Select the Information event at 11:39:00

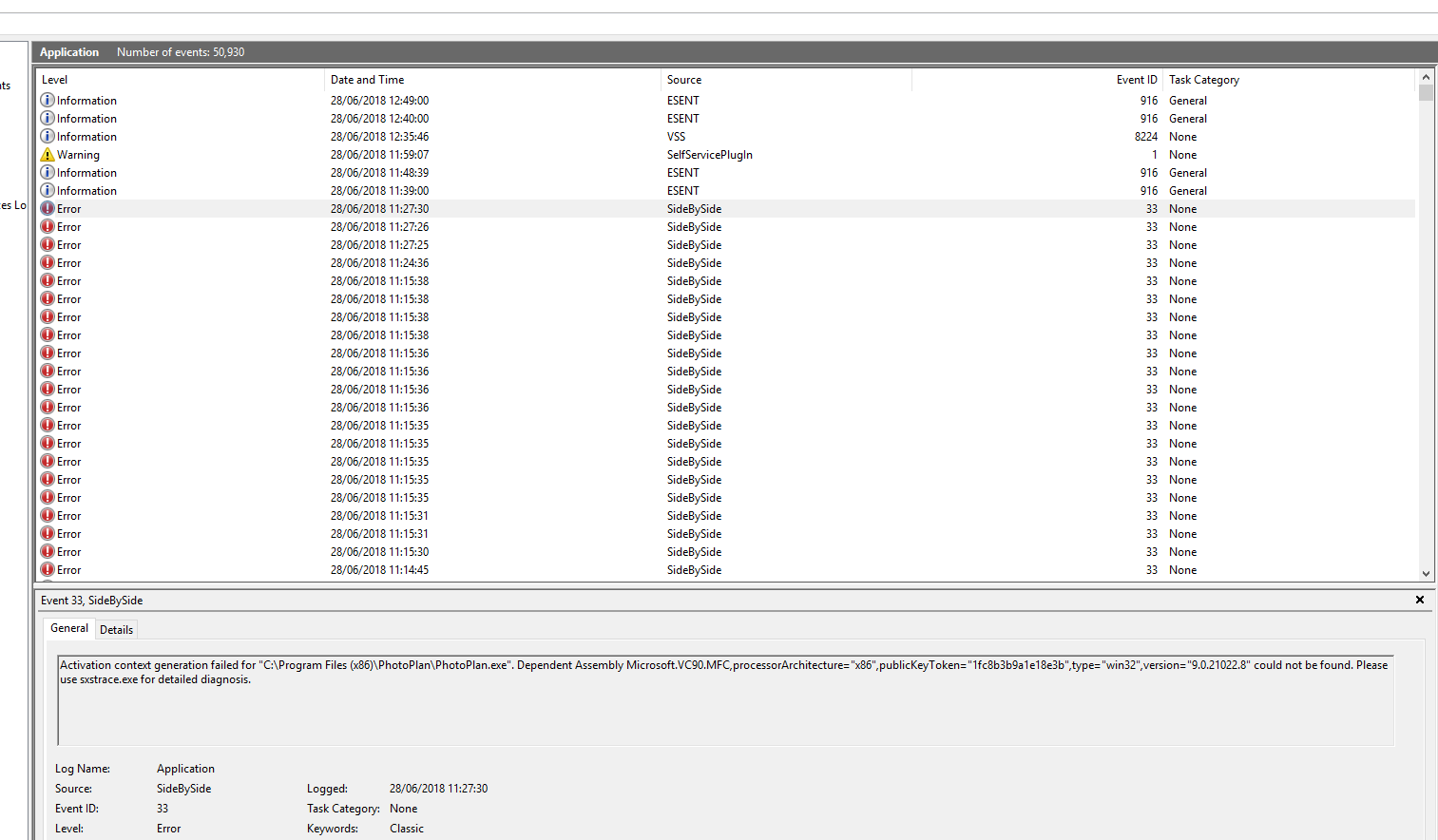[726, 190]
